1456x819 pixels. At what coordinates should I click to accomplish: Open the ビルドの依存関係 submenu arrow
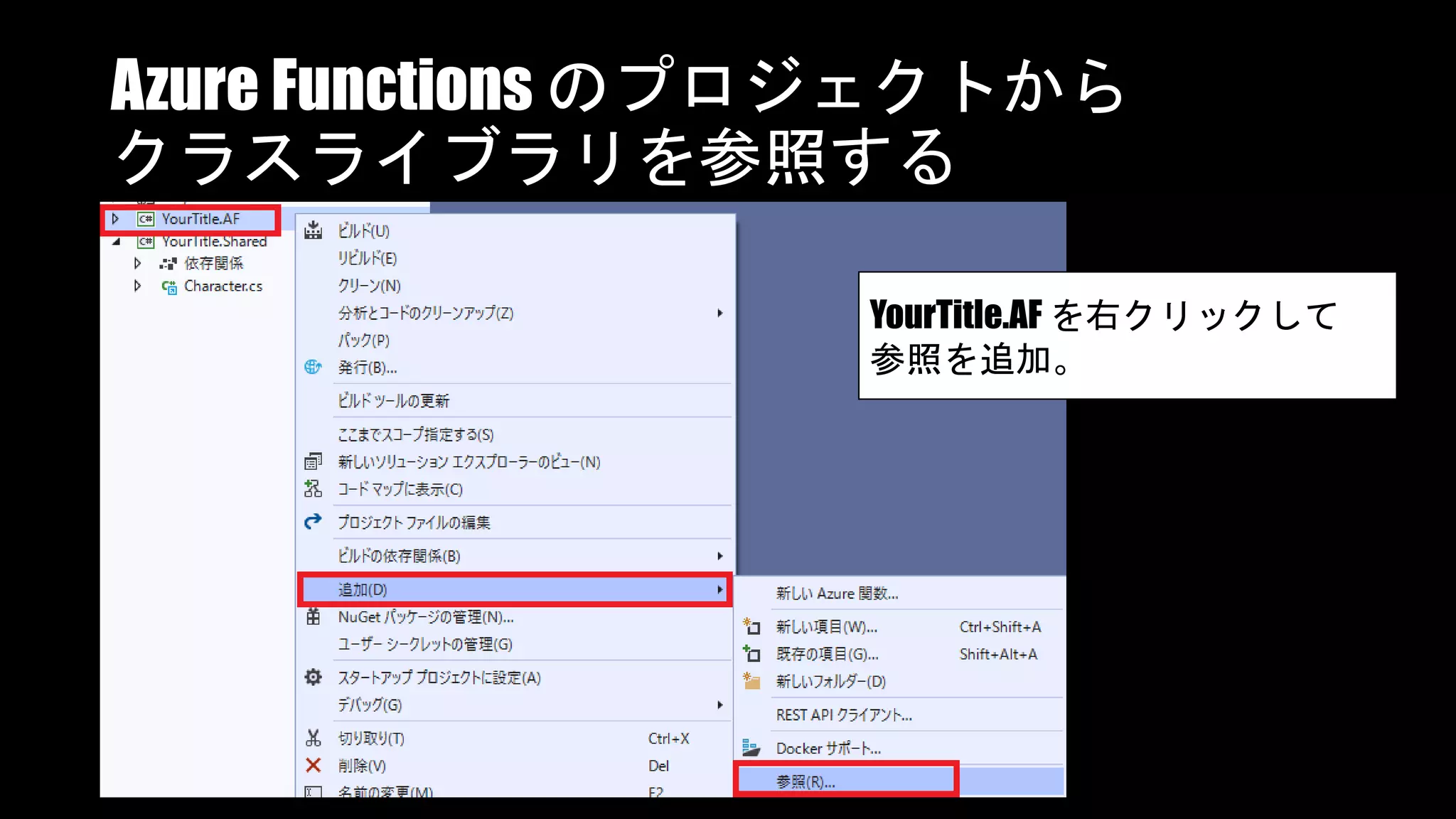(x=720, y=556)
